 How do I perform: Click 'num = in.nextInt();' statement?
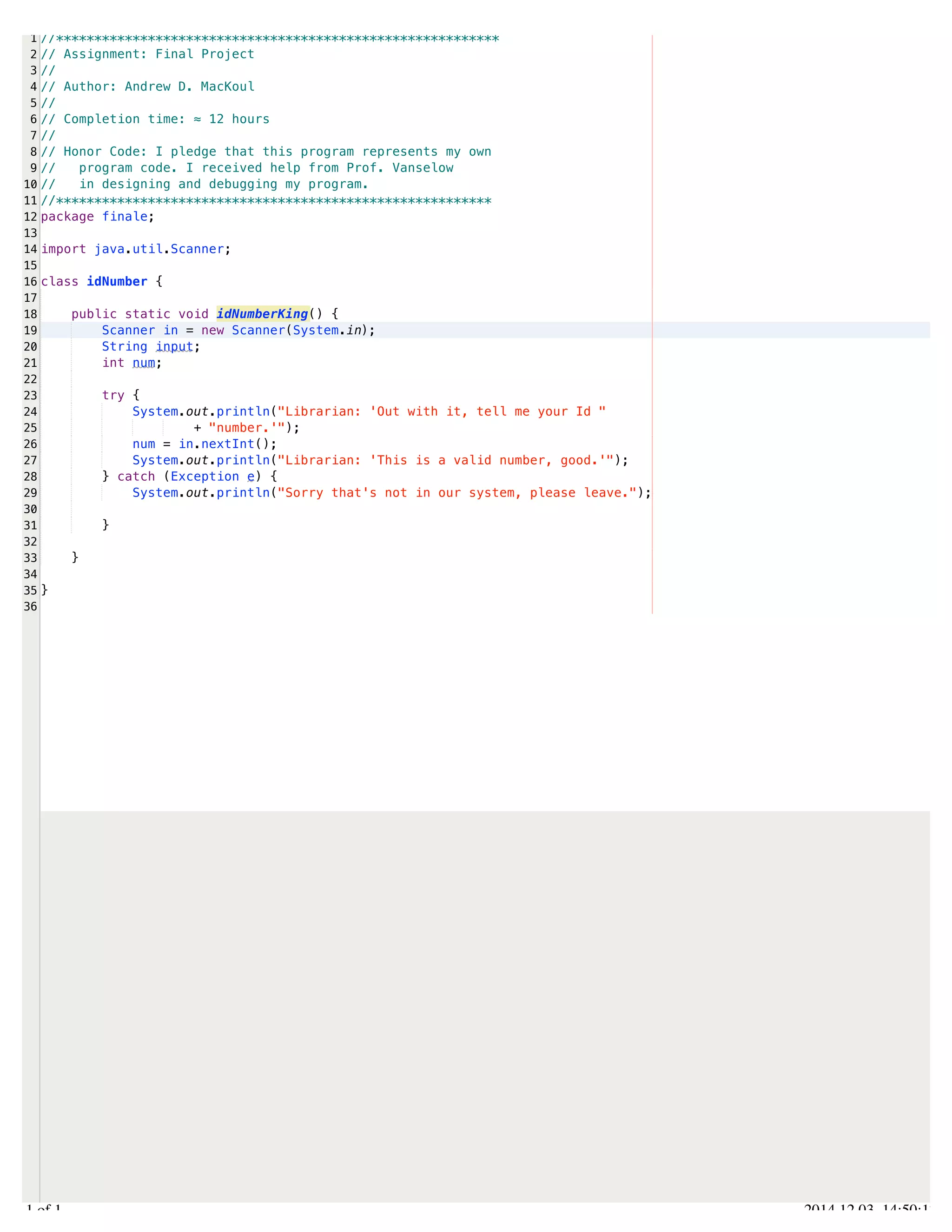(x=205, y=444)
